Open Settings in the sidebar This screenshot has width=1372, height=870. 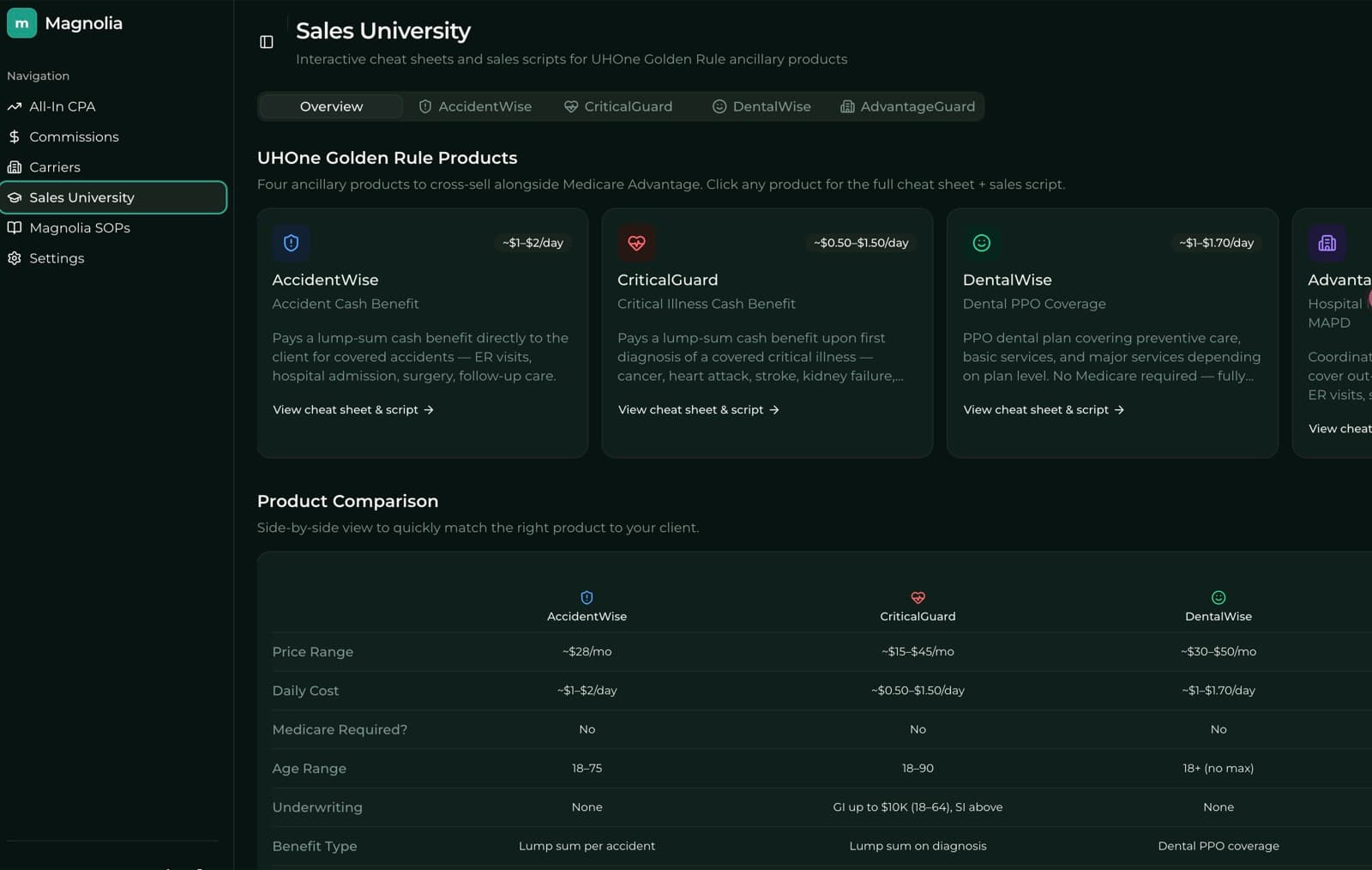pos(113,258)
